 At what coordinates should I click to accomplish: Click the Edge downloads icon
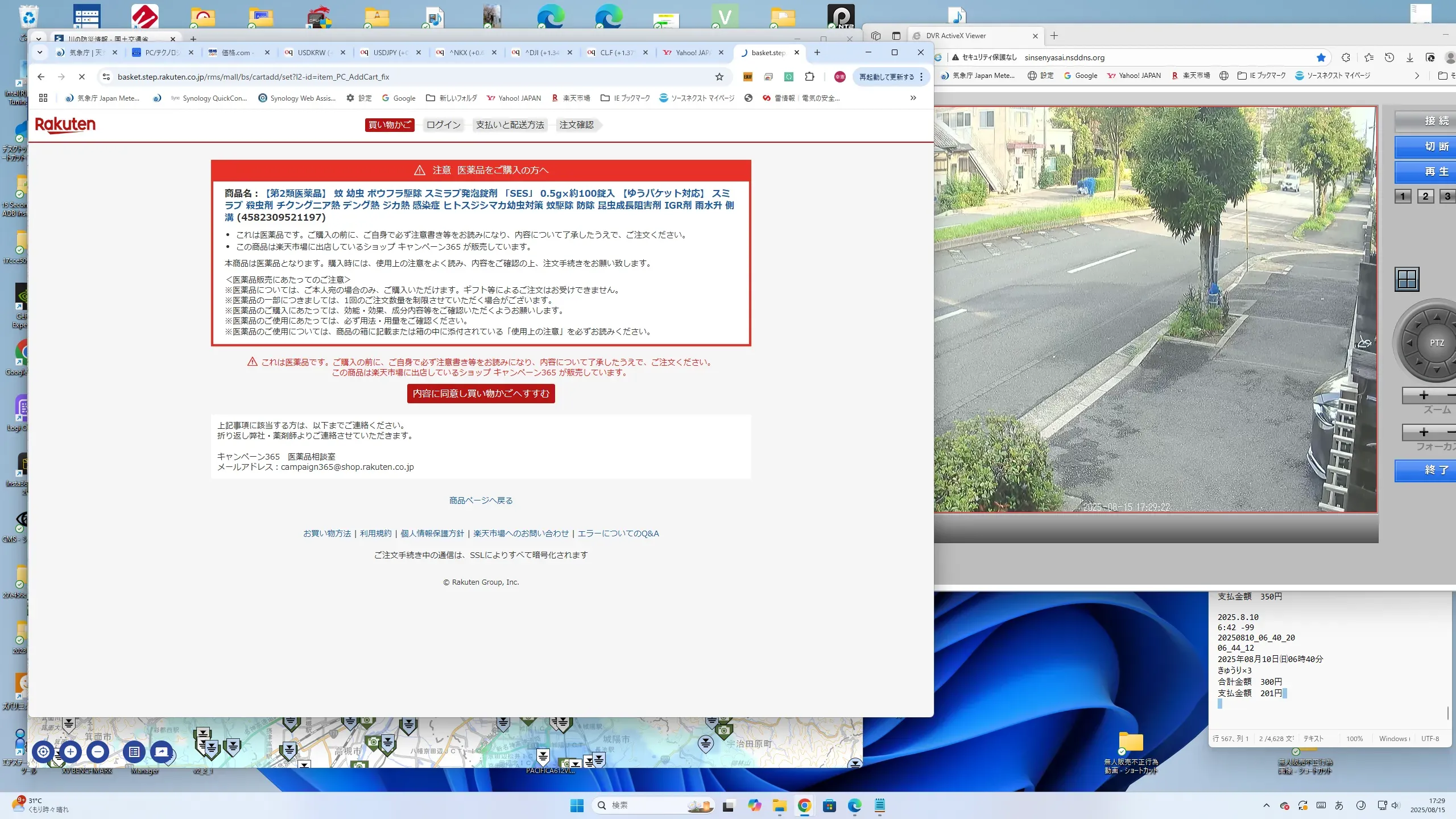click(1409, 57)
